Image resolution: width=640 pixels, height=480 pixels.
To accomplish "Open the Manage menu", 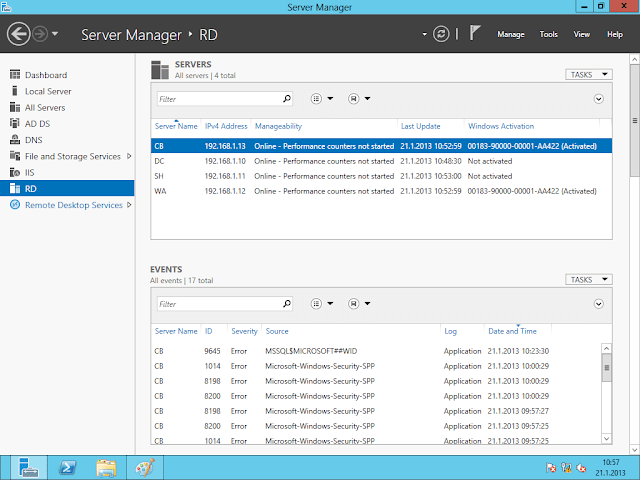I will (510, 34).
